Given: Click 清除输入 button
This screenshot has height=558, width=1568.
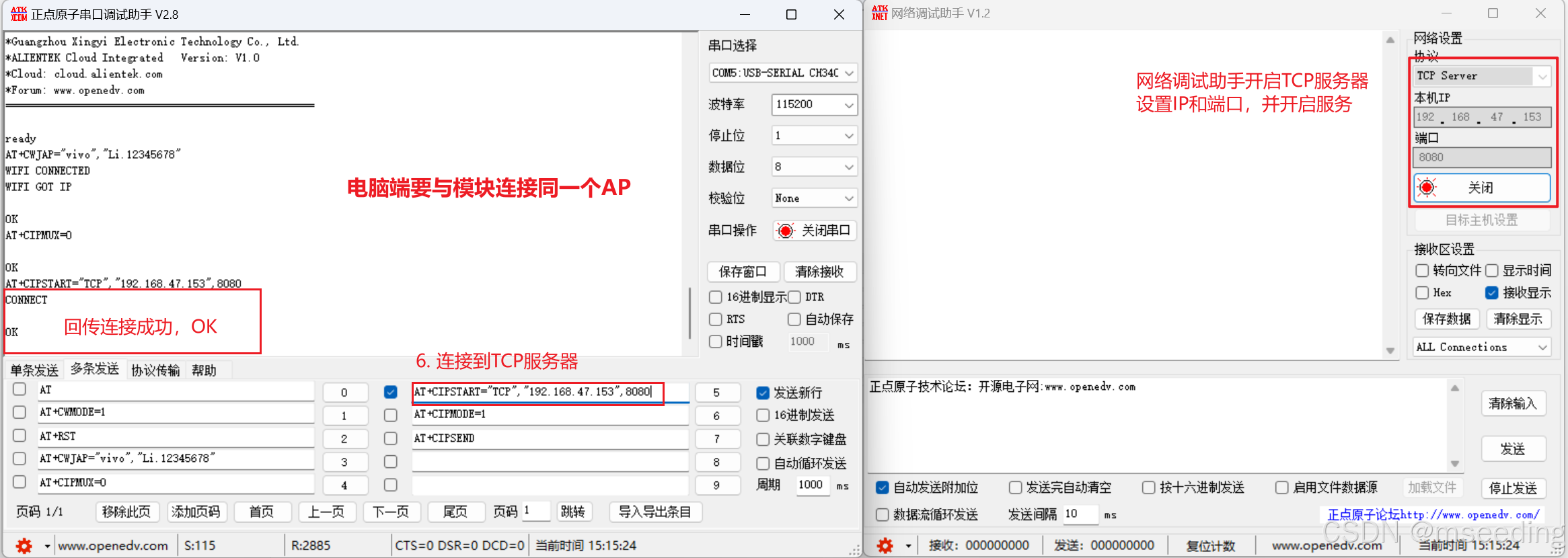Looking at the screenshot, I should click(1513, 403).
